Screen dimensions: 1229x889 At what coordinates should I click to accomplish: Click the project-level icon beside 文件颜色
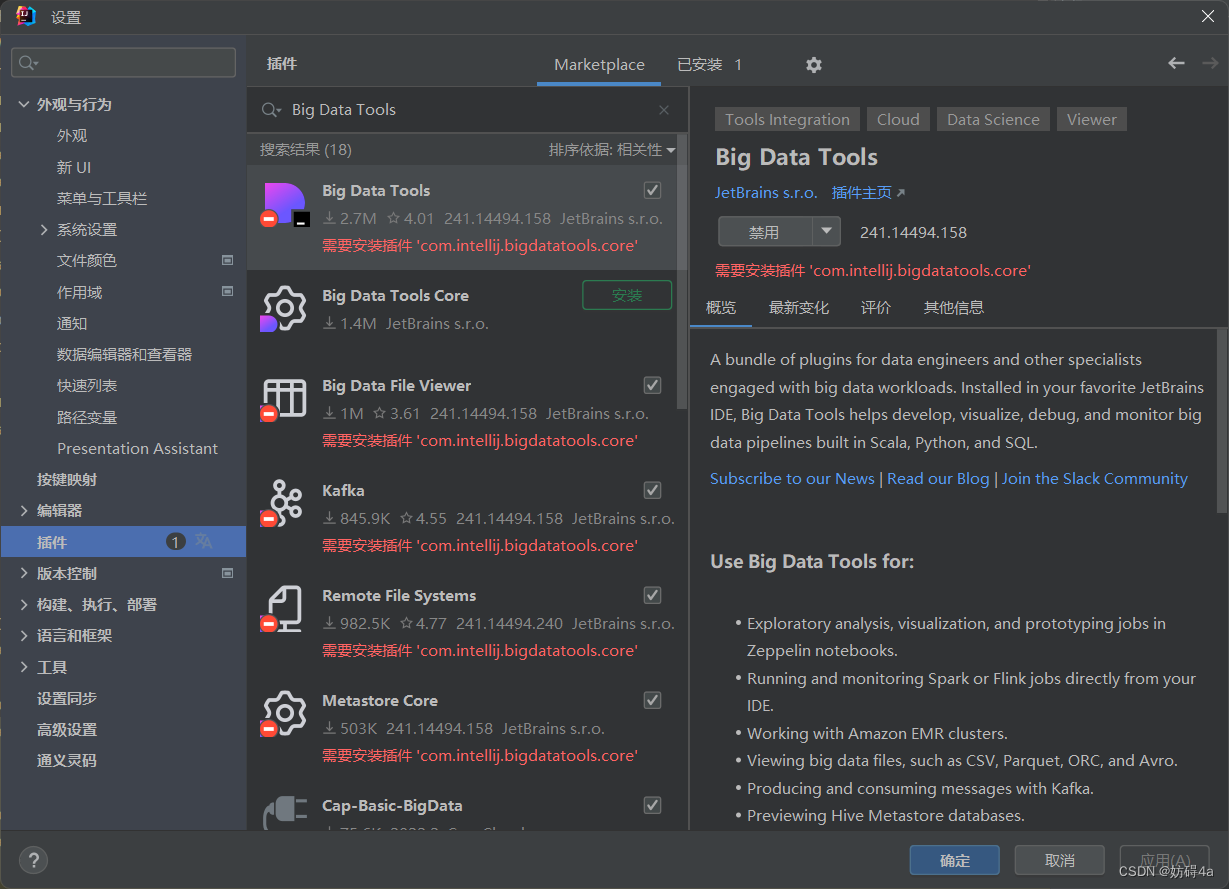click(227, 260)
